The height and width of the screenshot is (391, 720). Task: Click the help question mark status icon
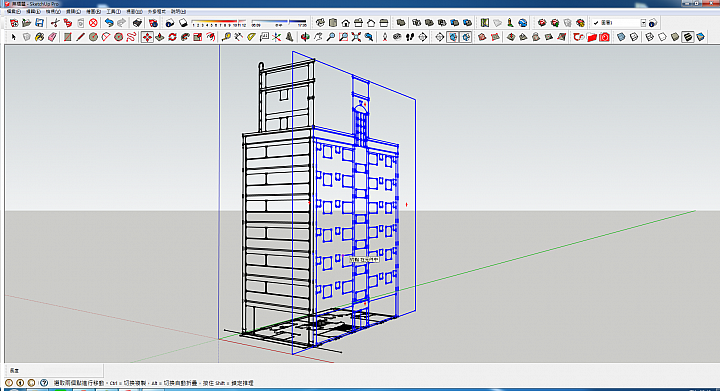coord(44,383)
